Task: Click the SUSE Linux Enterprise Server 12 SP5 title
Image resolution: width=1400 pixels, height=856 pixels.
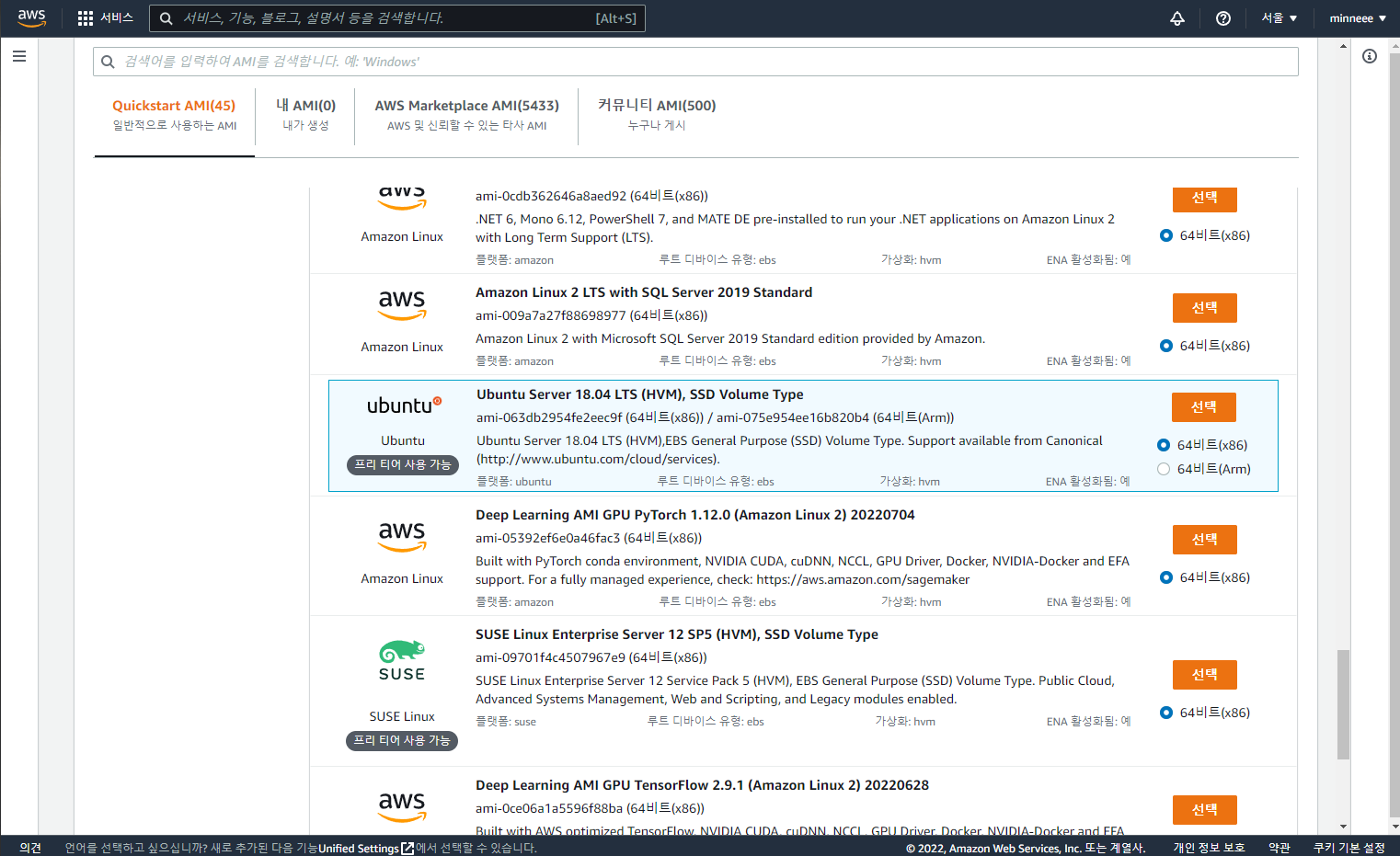Action: 677,634
